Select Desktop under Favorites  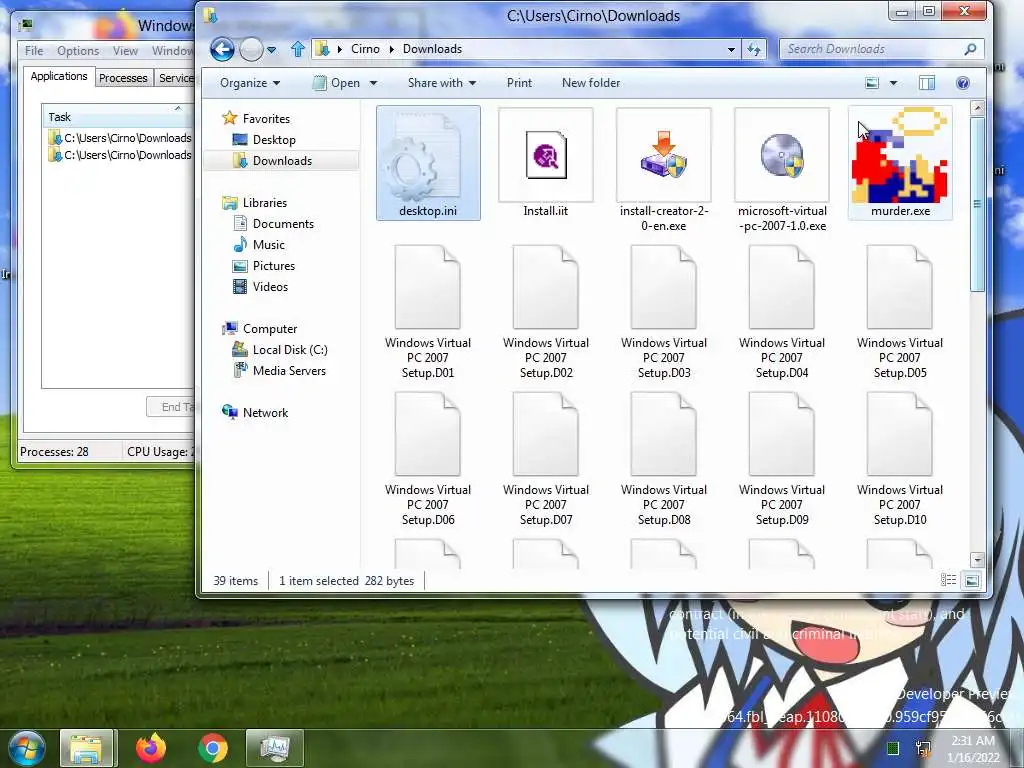click(x=264, y=140)
